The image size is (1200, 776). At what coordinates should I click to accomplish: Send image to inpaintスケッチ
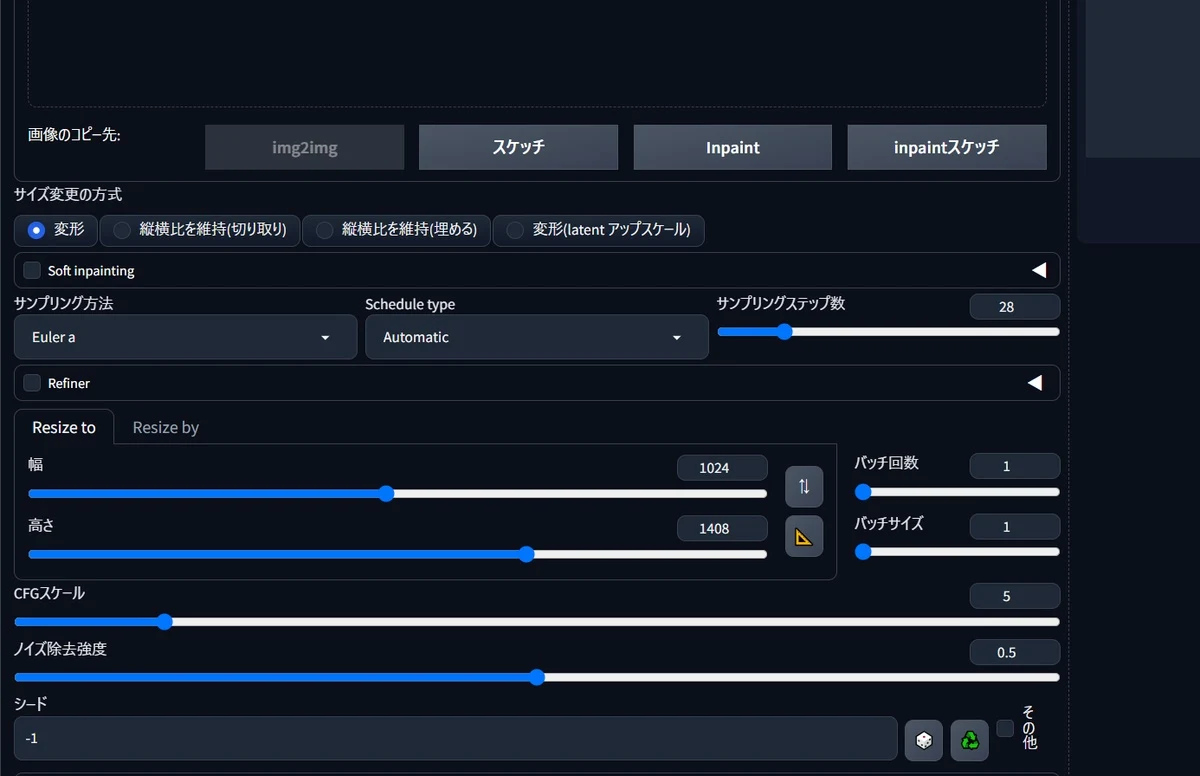pos(947,147)
